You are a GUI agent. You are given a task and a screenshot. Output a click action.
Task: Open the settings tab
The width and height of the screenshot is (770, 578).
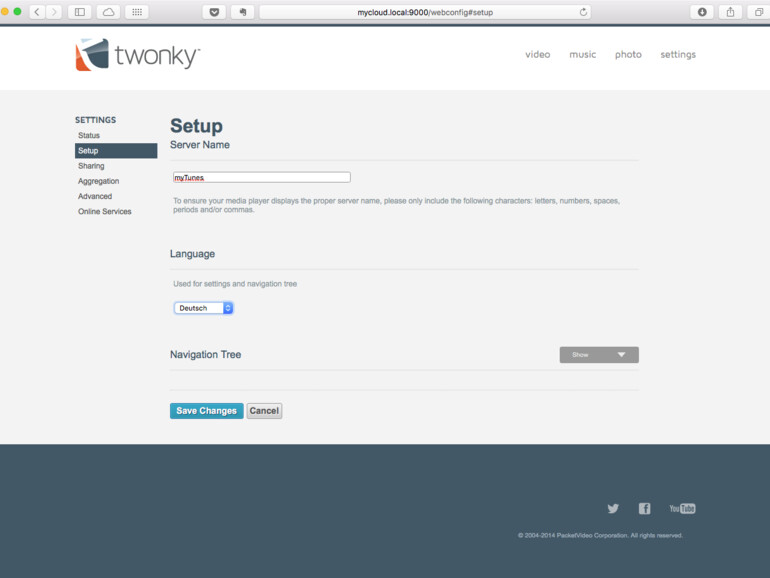(678, 55)
